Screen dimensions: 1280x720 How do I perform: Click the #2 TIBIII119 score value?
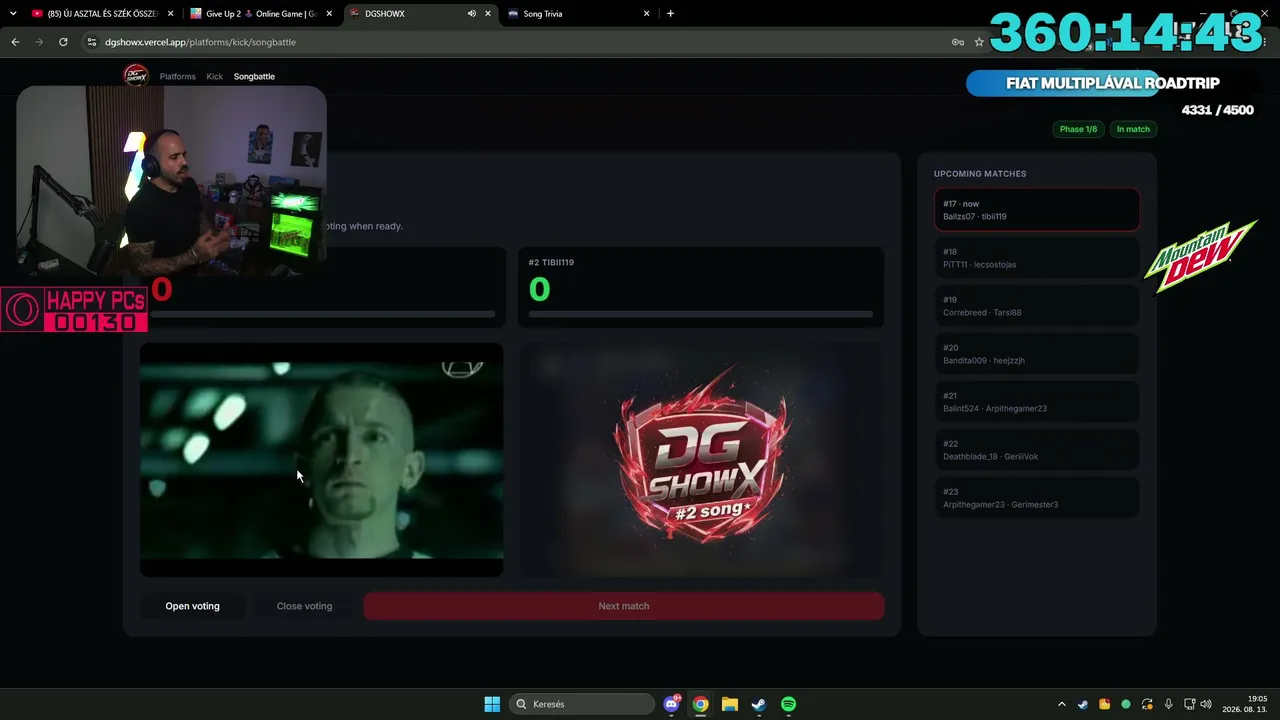coord(540,289)
